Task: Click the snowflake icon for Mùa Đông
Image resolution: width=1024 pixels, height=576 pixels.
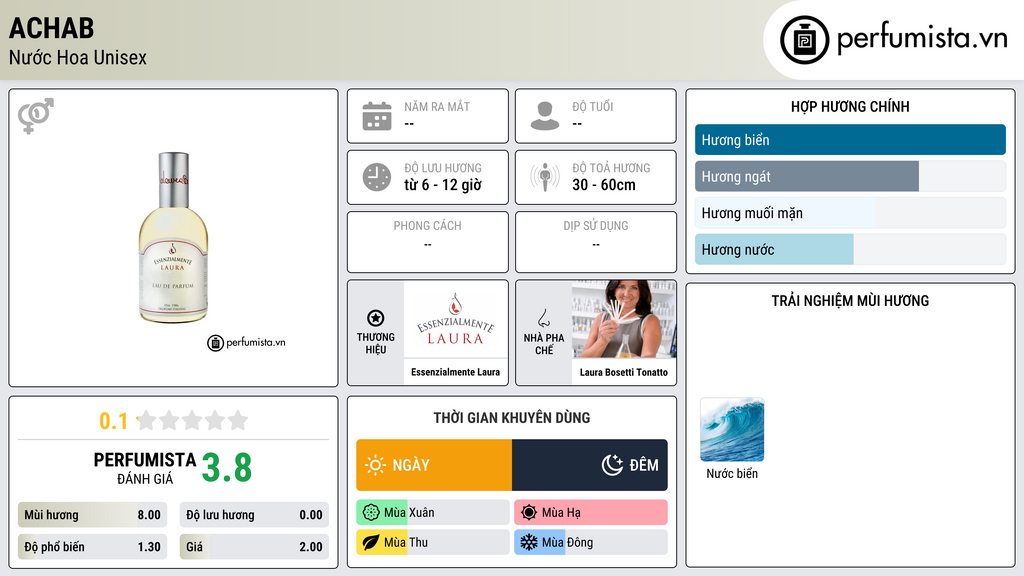Action: click(529, 543)
